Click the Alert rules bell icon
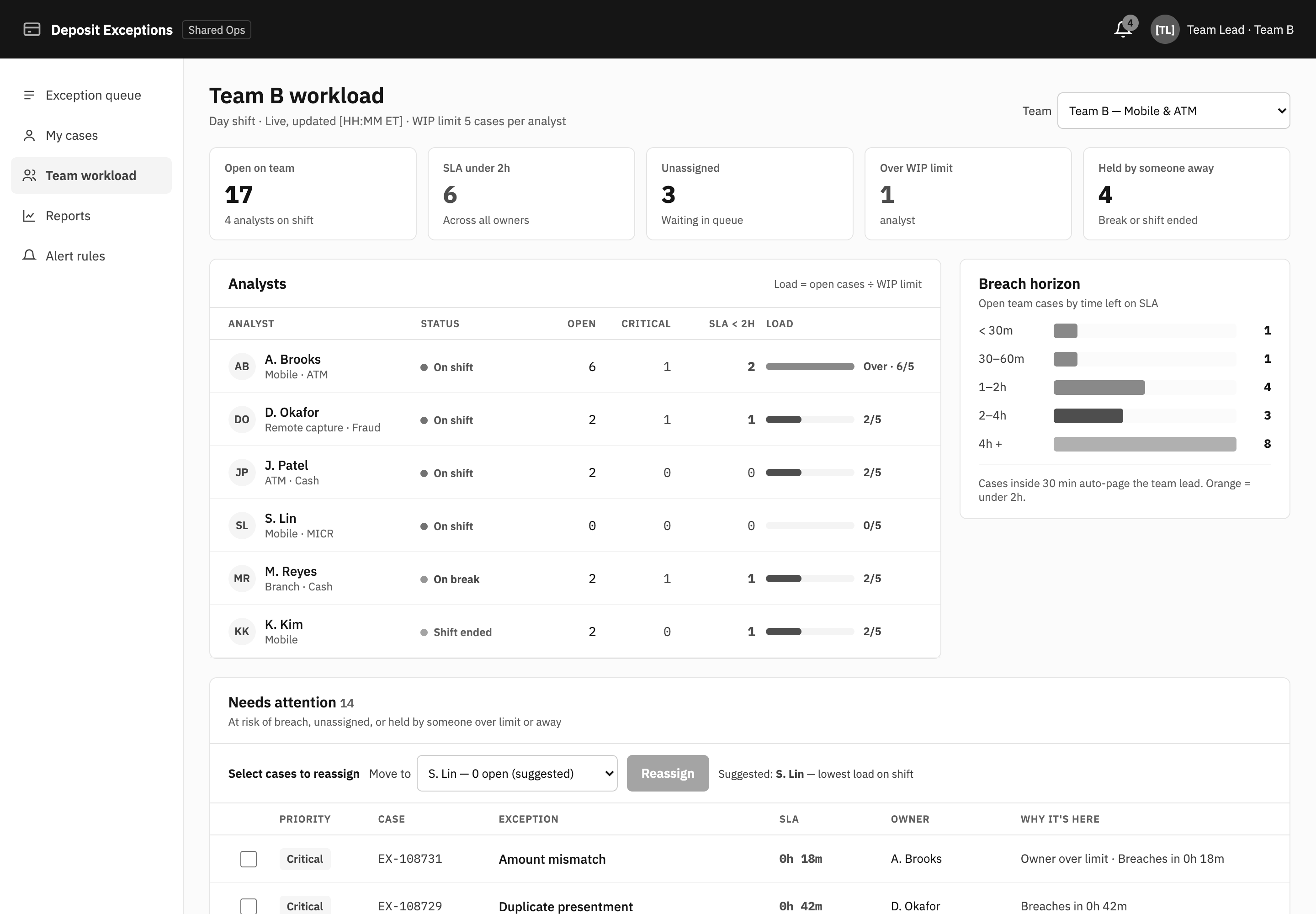Screen dimensions: 1316x914 (29, 256)
